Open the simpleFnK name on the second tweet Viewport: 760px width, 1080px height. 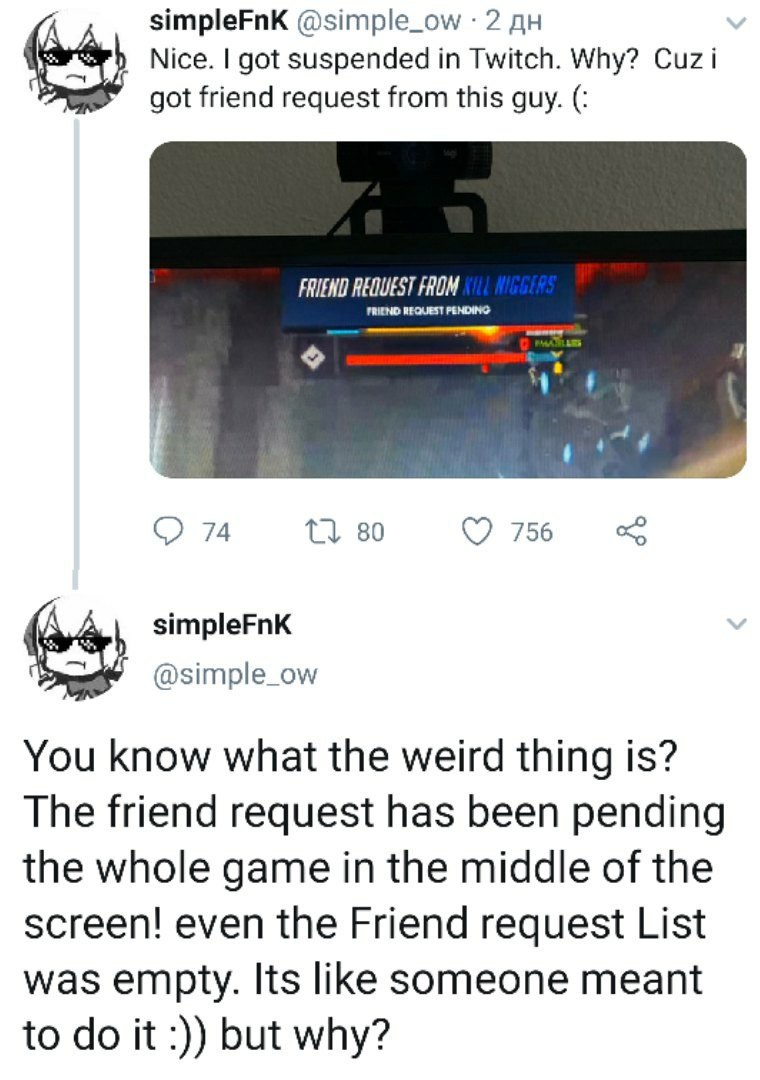pos(223,625)
